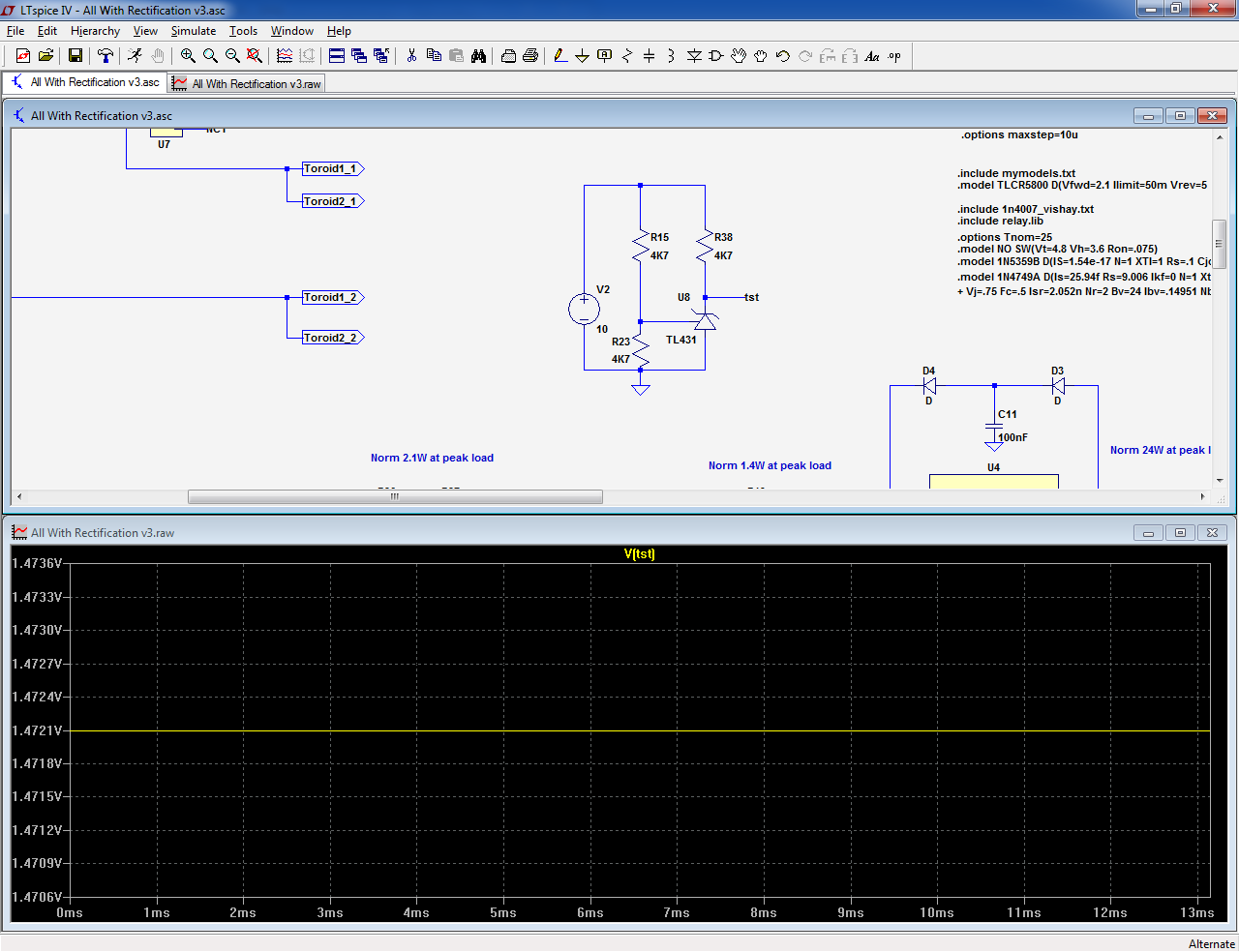Pick visible traces with the waveform icon

[285, 56]
